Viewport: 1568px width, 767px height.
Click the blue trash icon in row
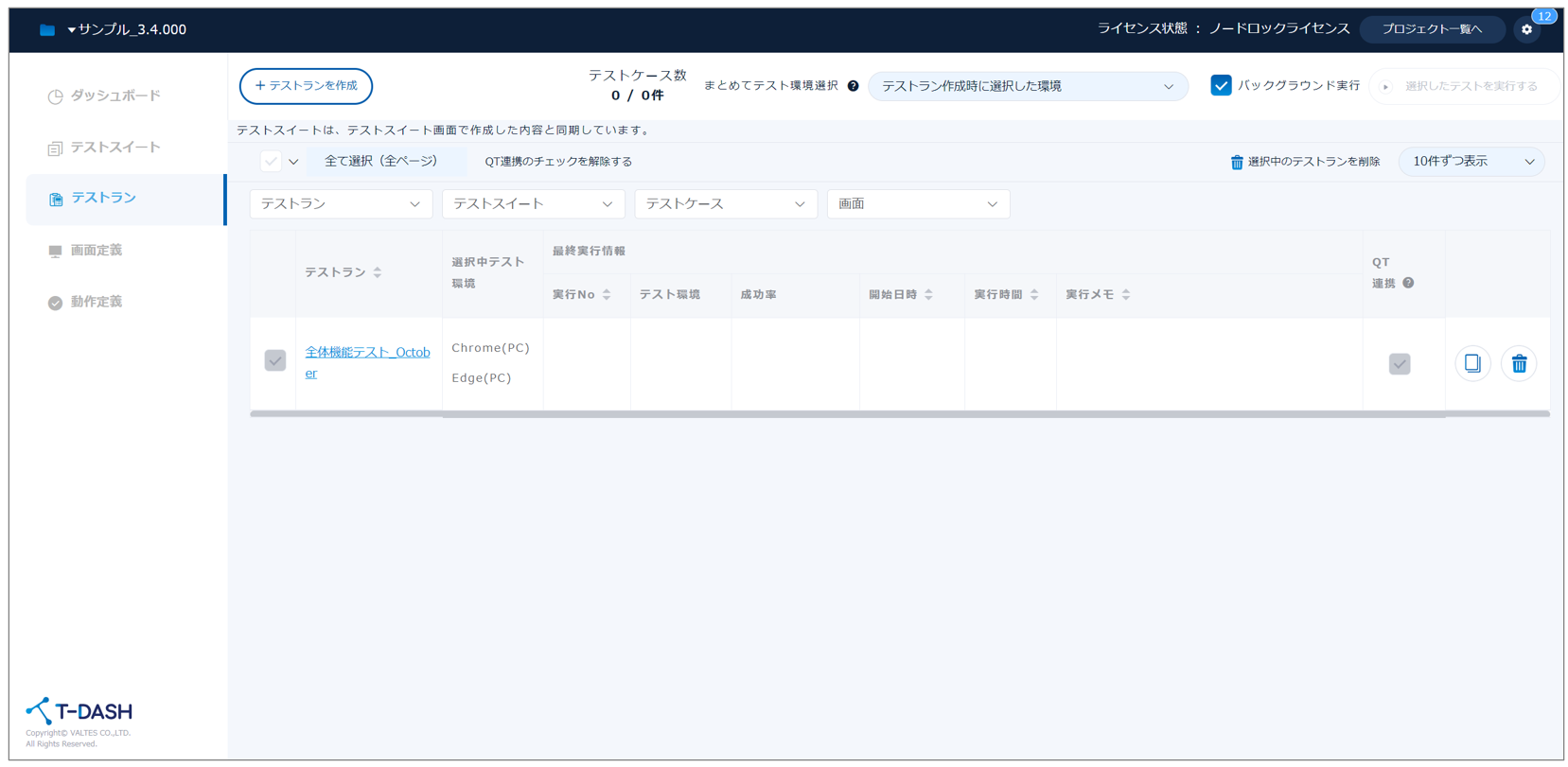click(x=1518, y=363)
